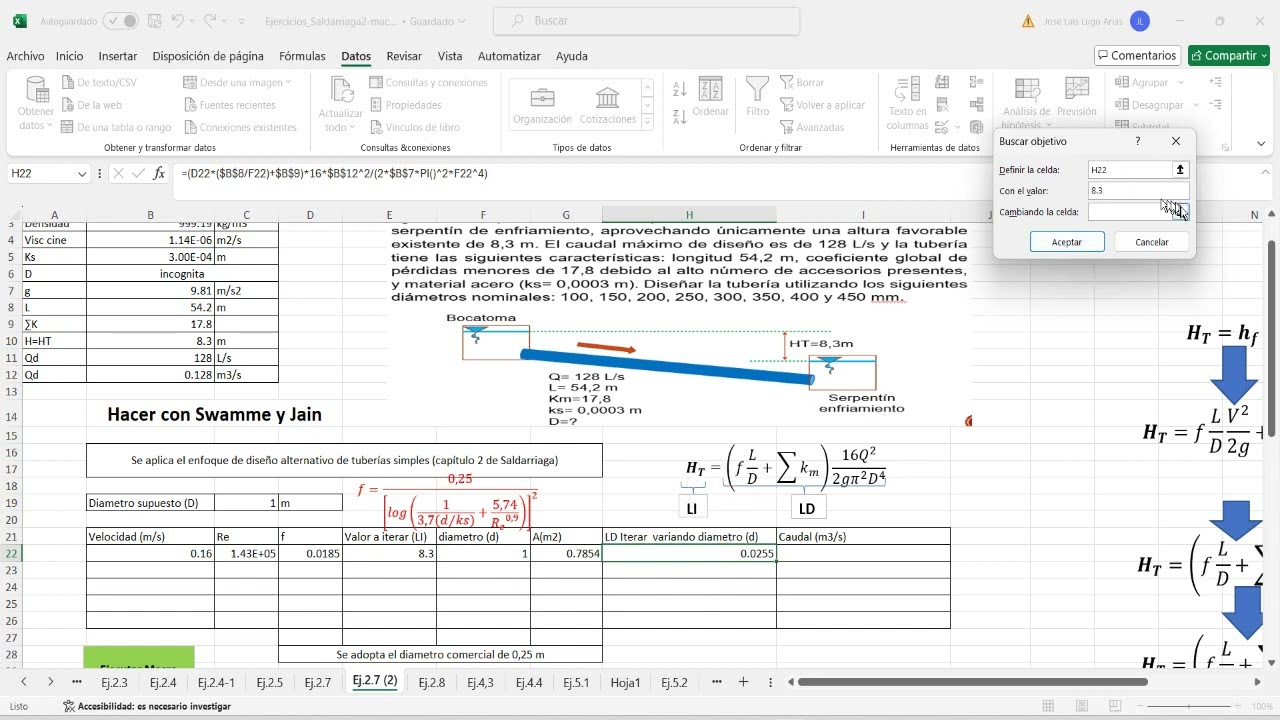The image size is (1280, 720).
Task: Click the accessibility status icon
Action: [x=69, y=706]
